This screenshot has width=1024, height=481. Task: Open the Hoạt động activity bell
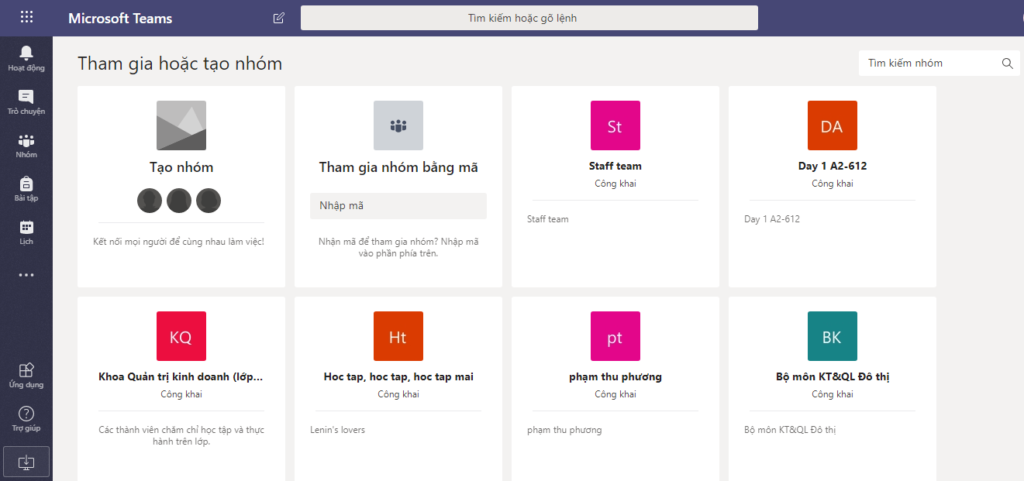click(26, 58)
